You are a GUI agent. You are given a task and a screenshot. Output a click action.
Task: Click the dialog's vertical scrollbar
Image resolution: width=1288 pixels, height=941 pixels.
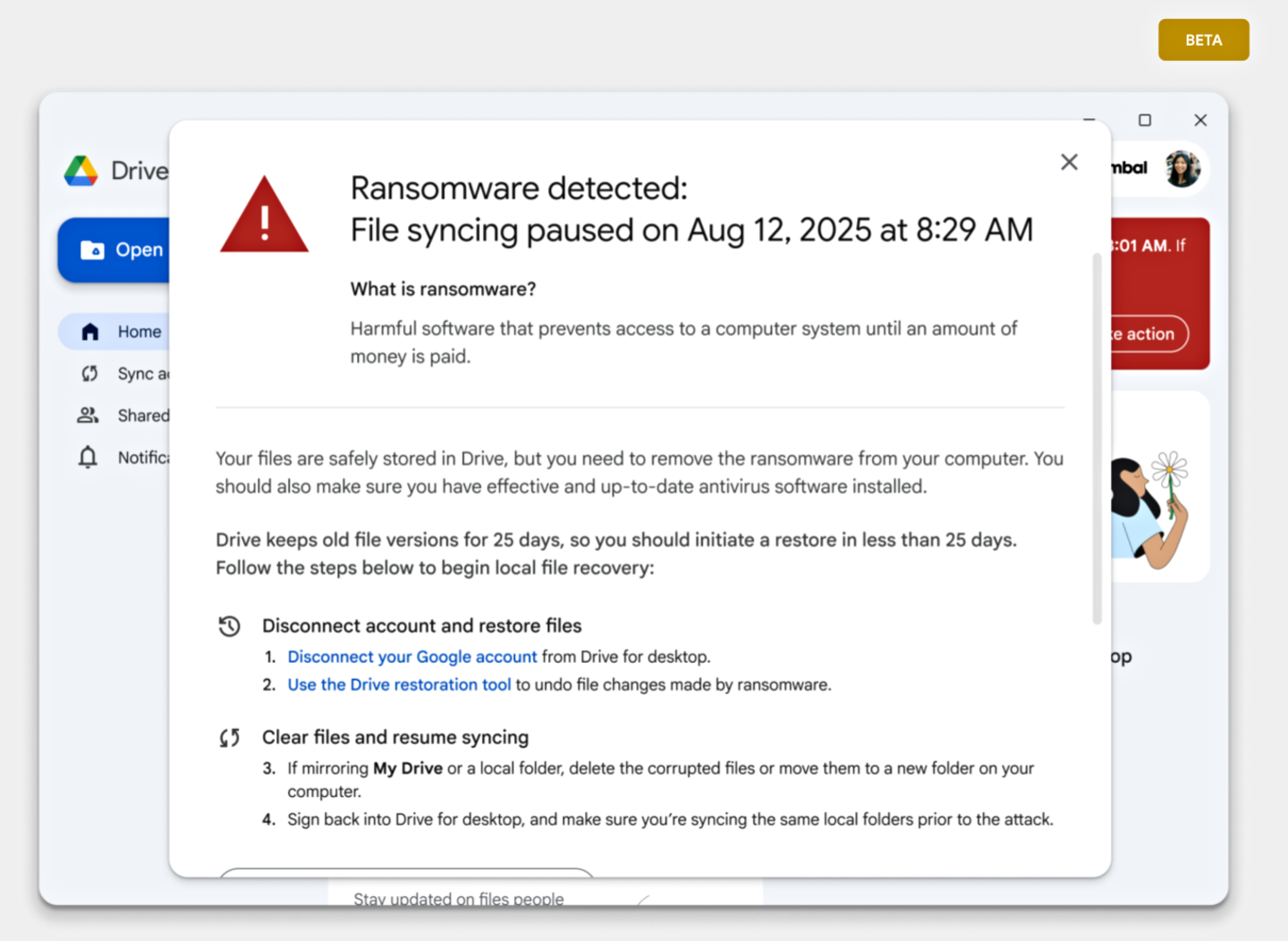(x=1097, y=438)
